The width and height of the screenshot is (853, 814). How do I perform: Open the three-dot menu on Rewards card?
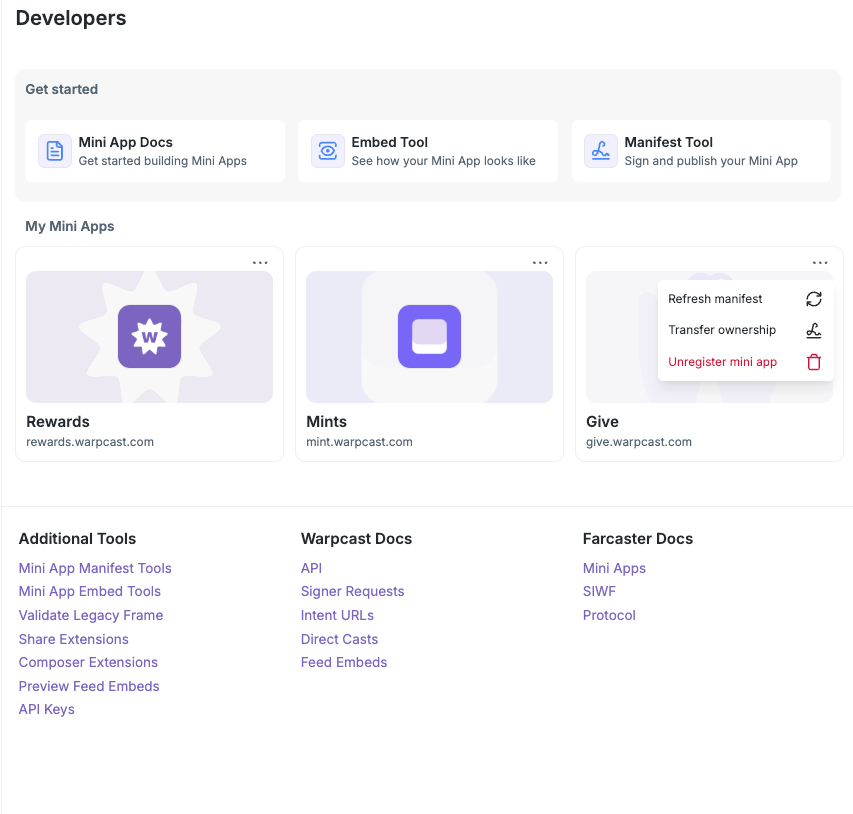point(260,263)
